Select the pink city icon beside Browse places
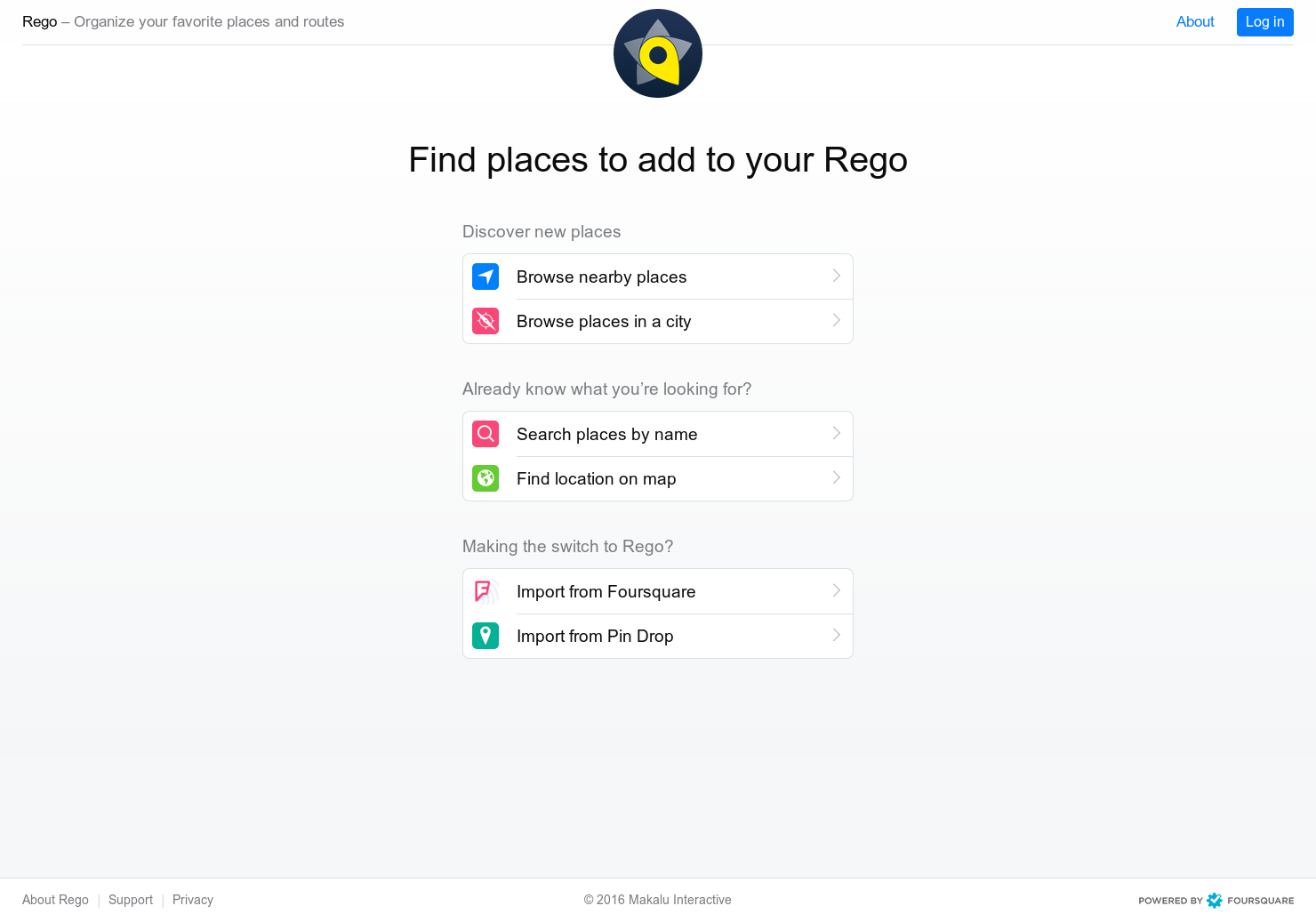The height and width of the screenshot is (922, 1316). coord(485,321)
